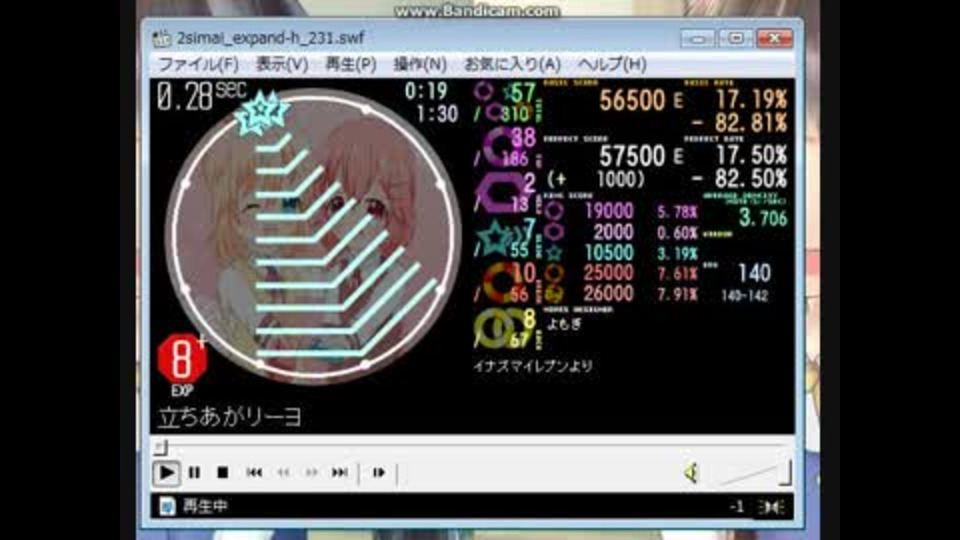Maximize the player window

[735, 39]
